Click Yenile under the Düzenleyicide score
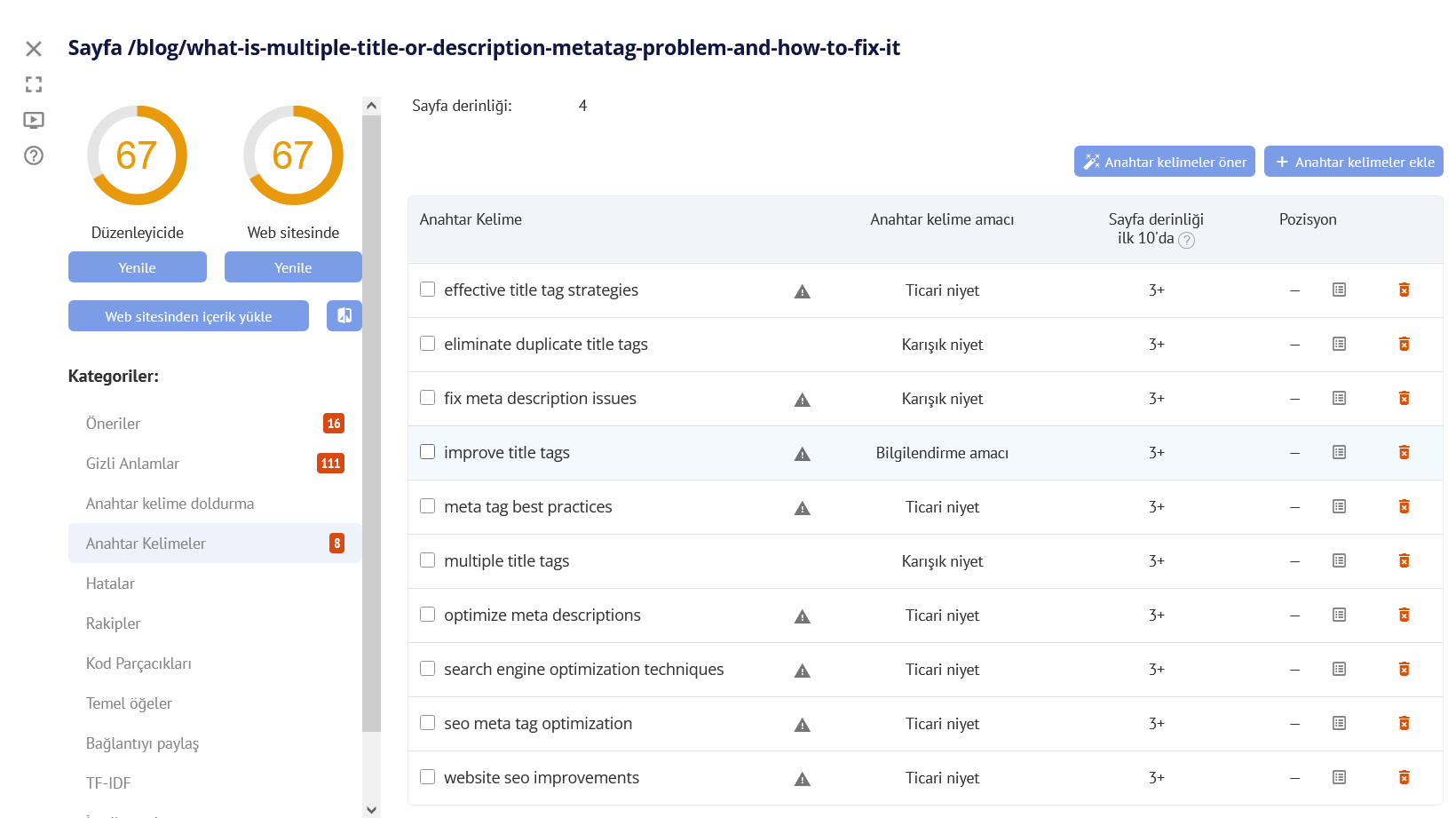The height and width of the screenshot is (818, 1456). 138,267
